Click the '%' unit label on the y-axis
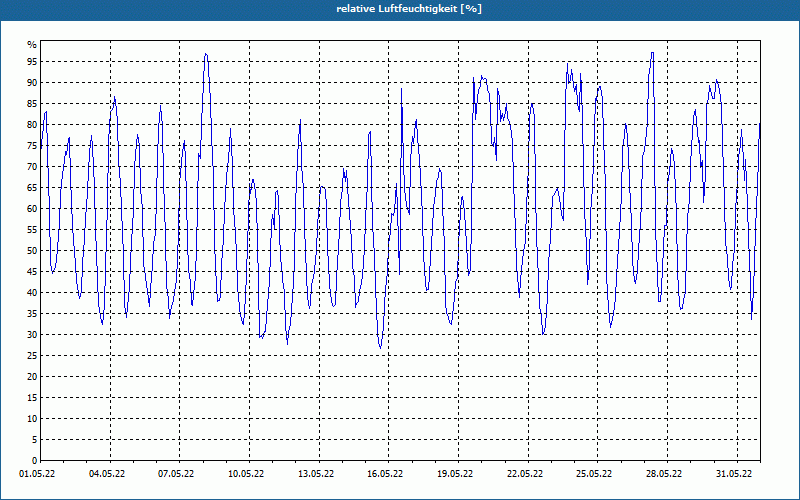Viewport: 800px width, 500px height. tap(32, 45)
